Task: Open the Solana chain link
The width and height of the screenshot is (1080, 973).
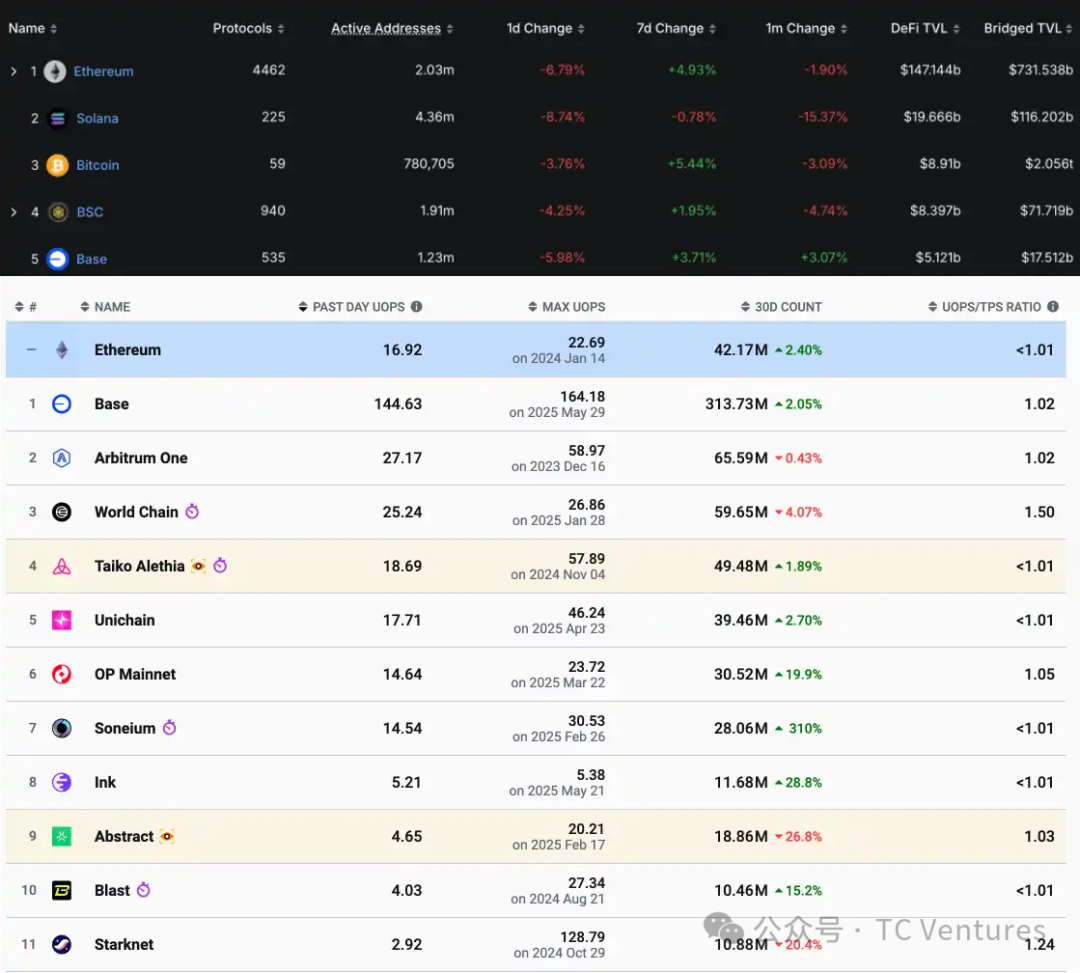Action: click(97, 118)
